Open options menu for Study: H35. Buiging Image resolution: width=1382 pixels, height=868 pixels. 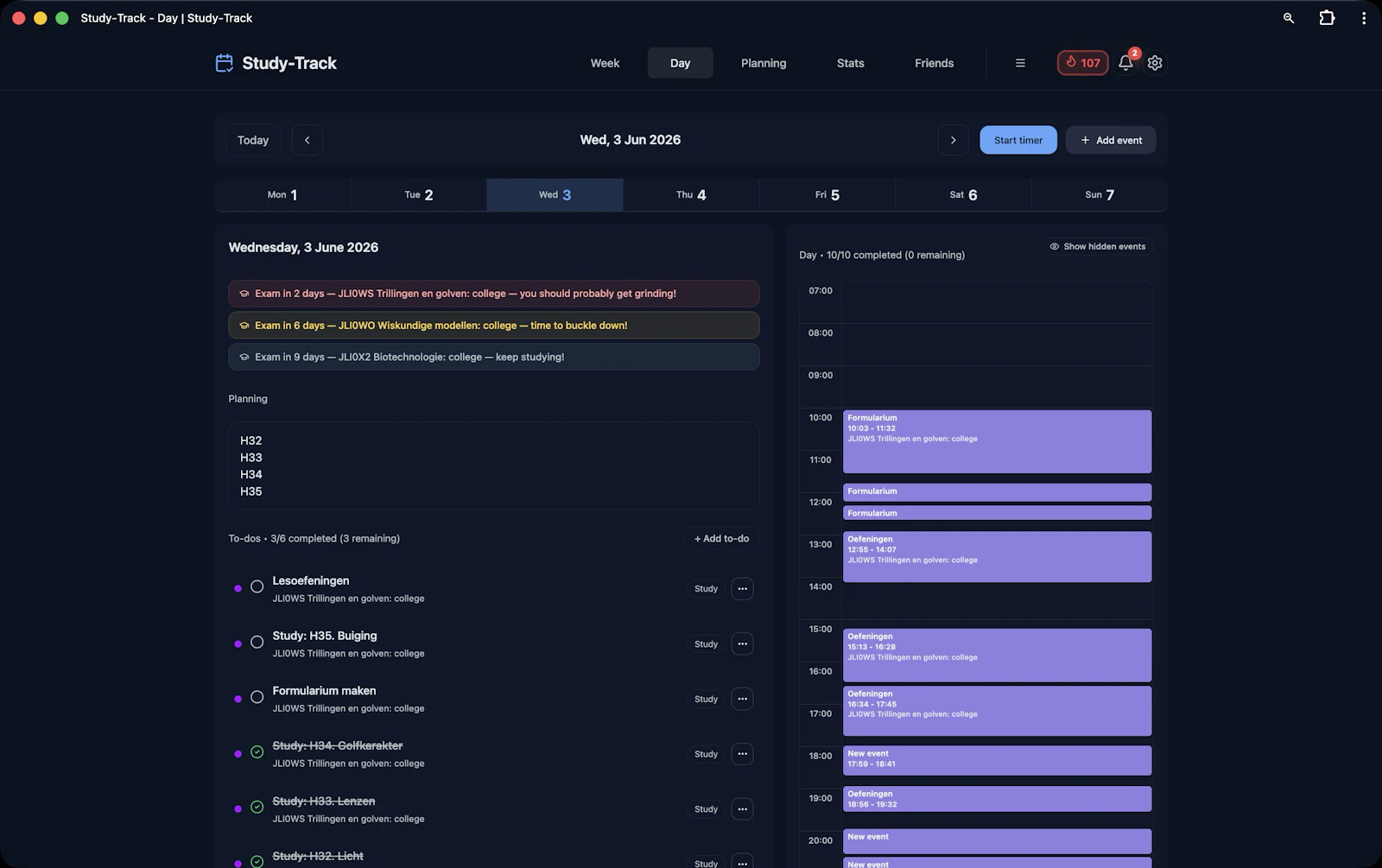click(742, 644)
